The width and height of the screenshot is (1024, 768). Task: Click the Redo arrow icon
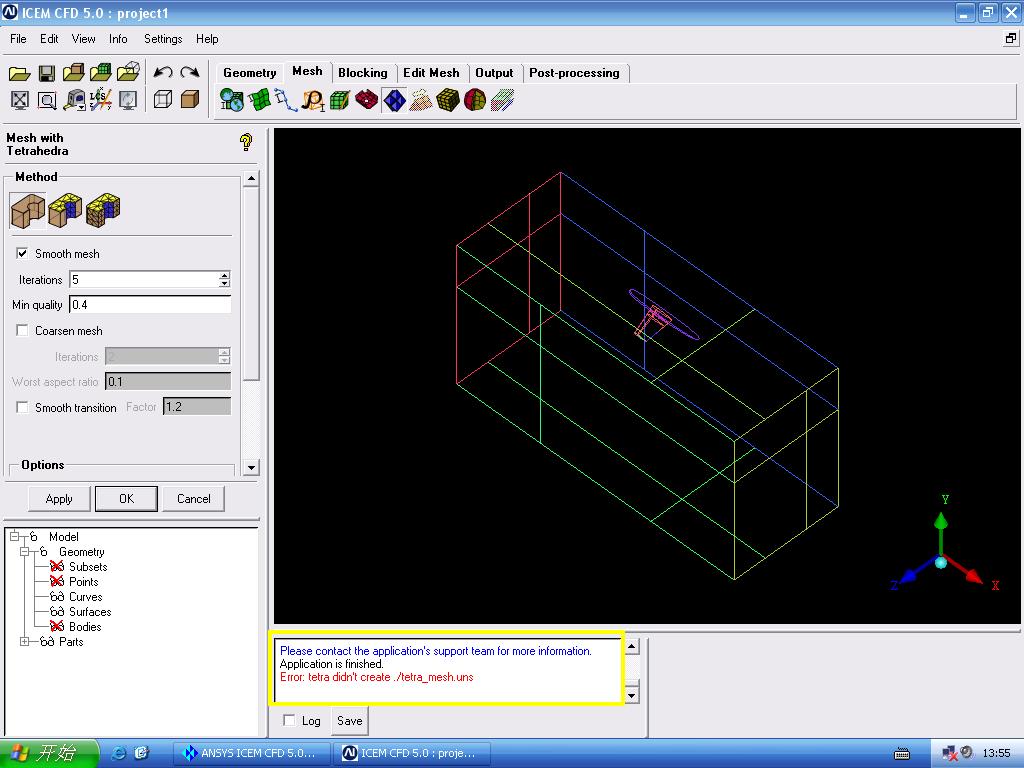point(189,73)
